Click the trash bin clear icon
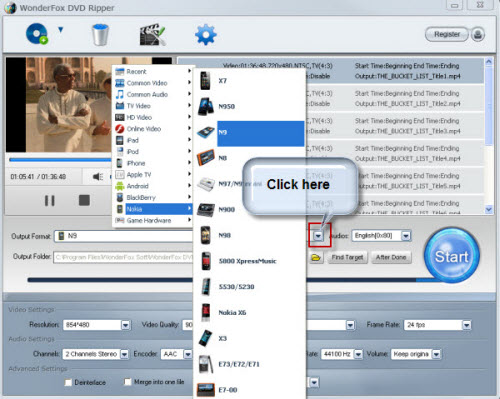 click(x=100, y=35)
